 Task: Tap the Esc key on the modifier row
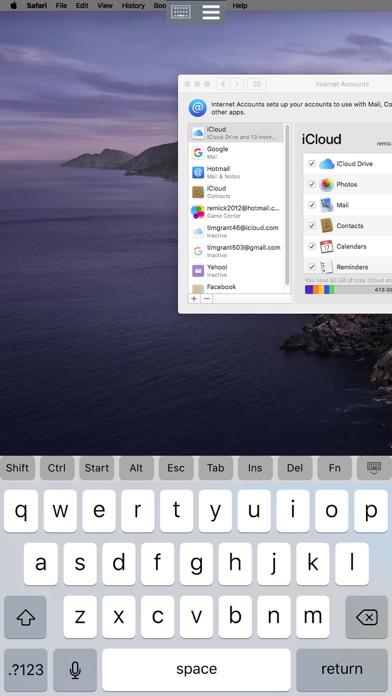pyautogui.click(x=176, y=468)
